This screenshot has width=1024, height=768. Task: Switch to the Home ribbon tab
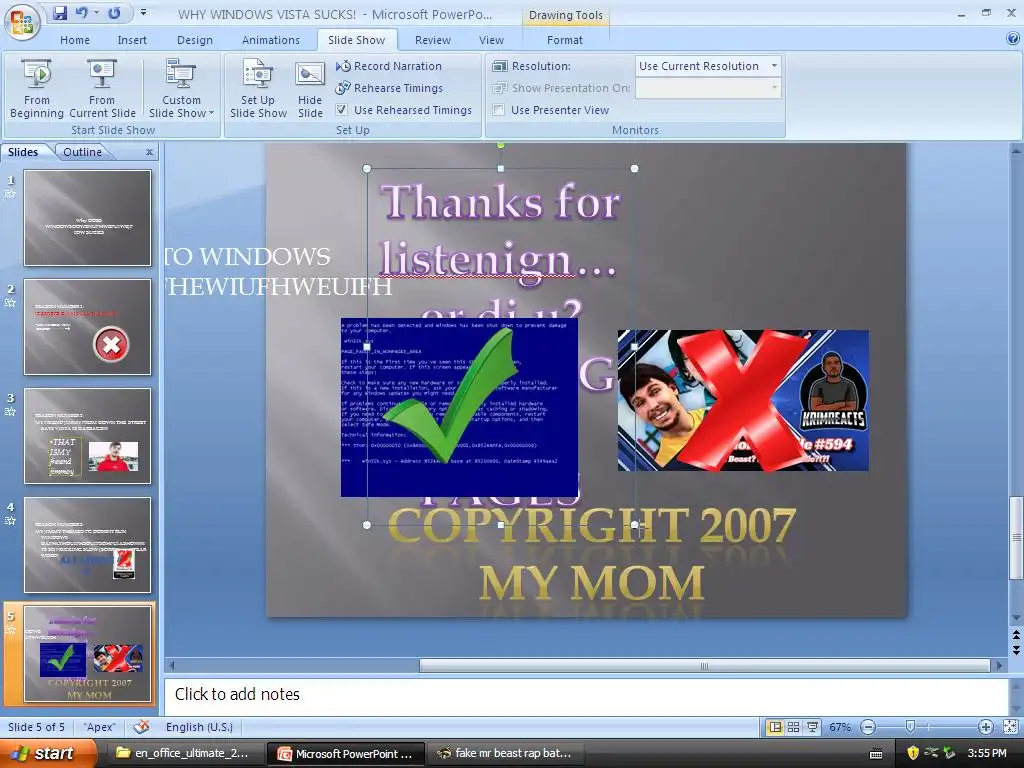(x=75, y=40)
